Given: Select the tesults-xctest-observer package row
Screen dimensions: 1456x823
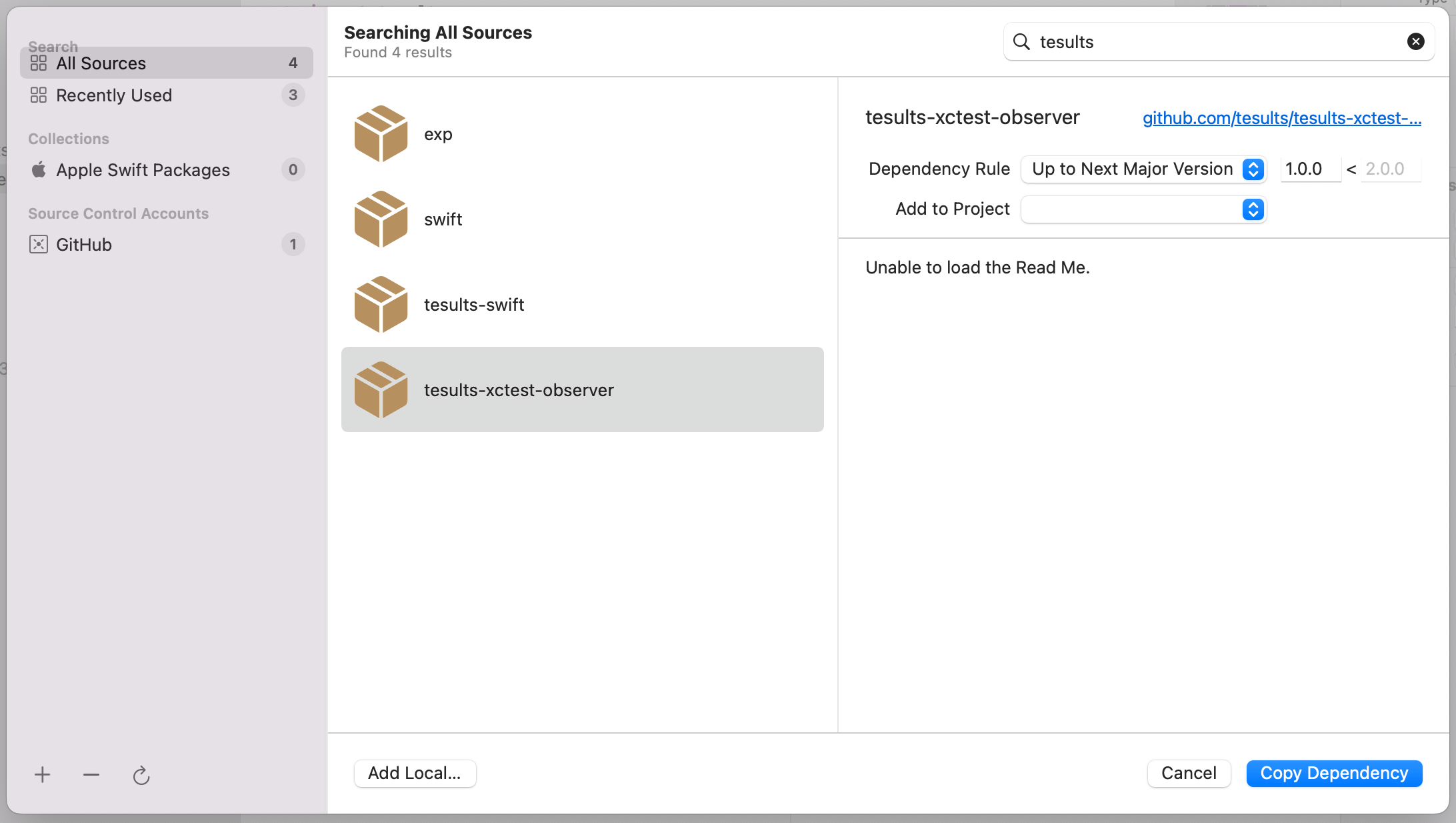Looking at the screenshot, I should [x=582, y=389].
